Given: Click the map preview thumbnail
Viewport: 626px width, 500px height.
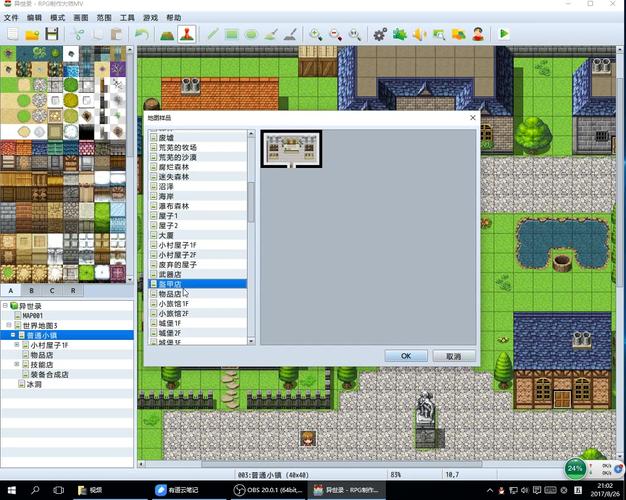Looking at the screenshot, I should [292, 147].
